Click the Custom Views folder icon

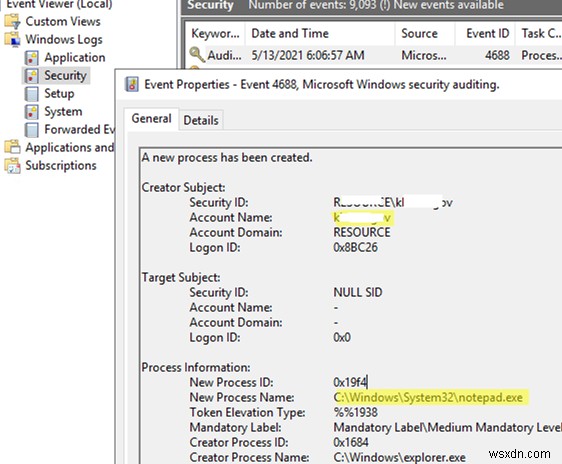click(x=12, y=21)
